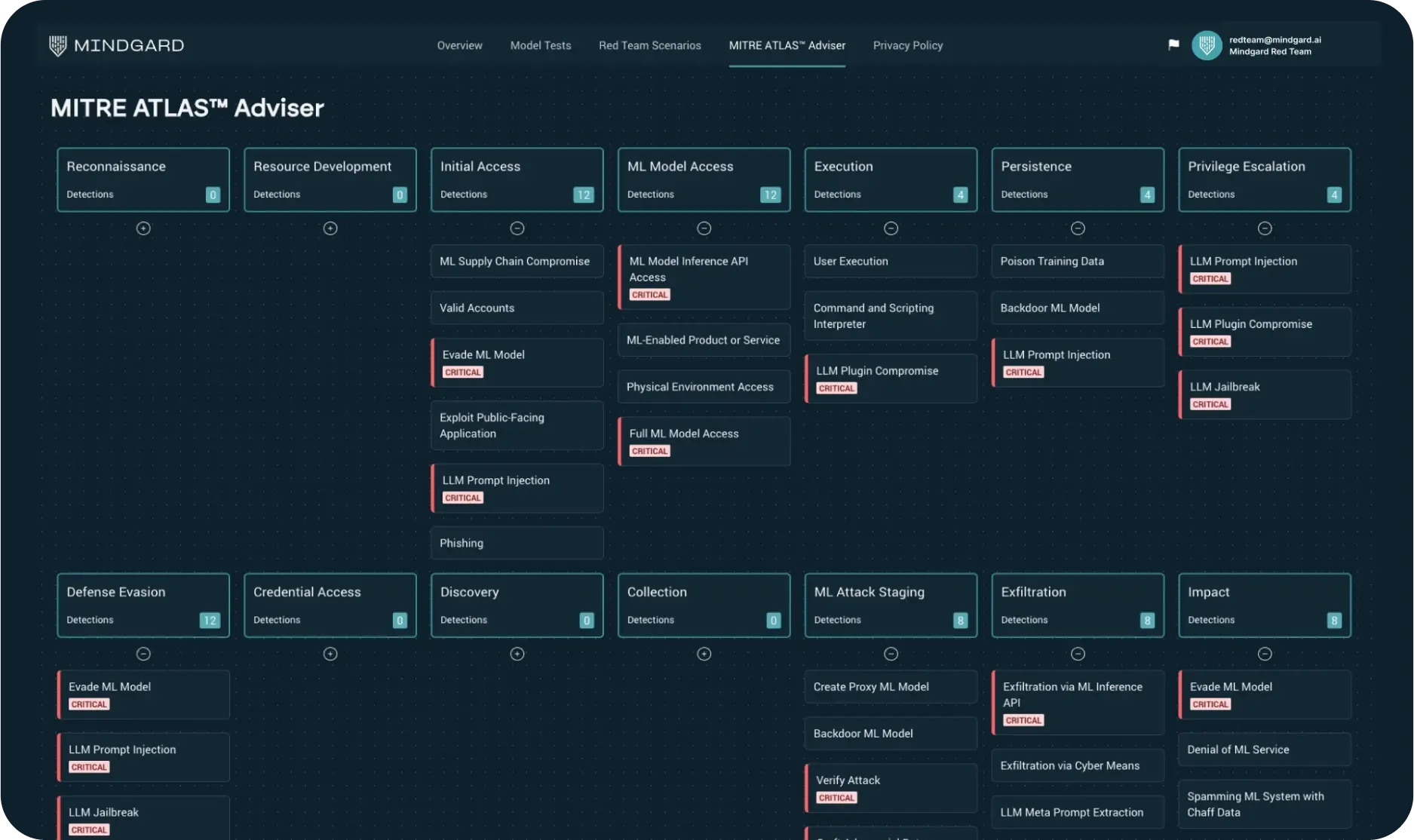This screenshot has width=1414, height=840.
Task: Collapse the Privilege Escalation column
Action: coord(1265,228)
